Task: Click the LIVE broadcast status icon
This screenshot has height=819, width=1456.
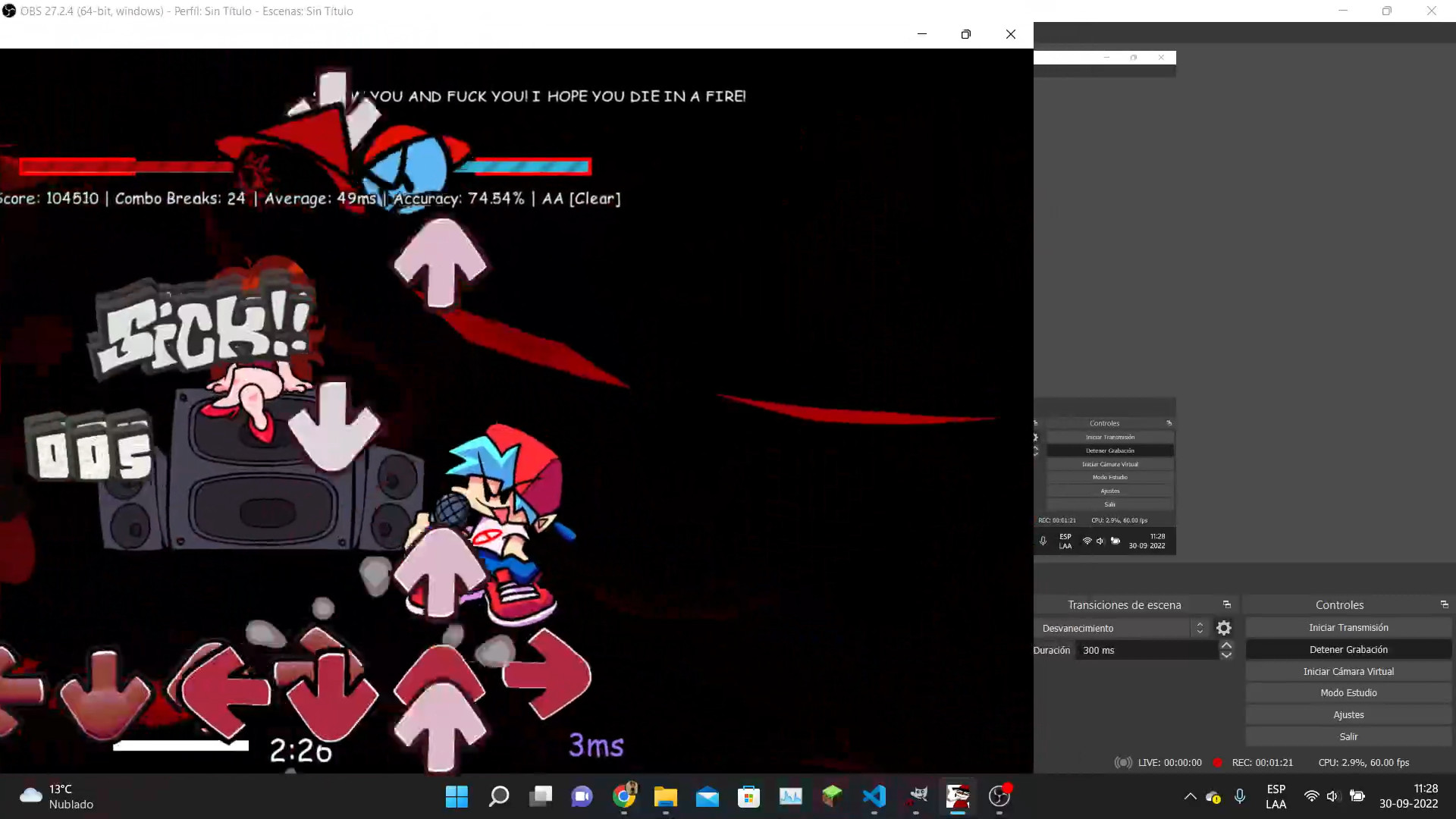Action: 1123,763
